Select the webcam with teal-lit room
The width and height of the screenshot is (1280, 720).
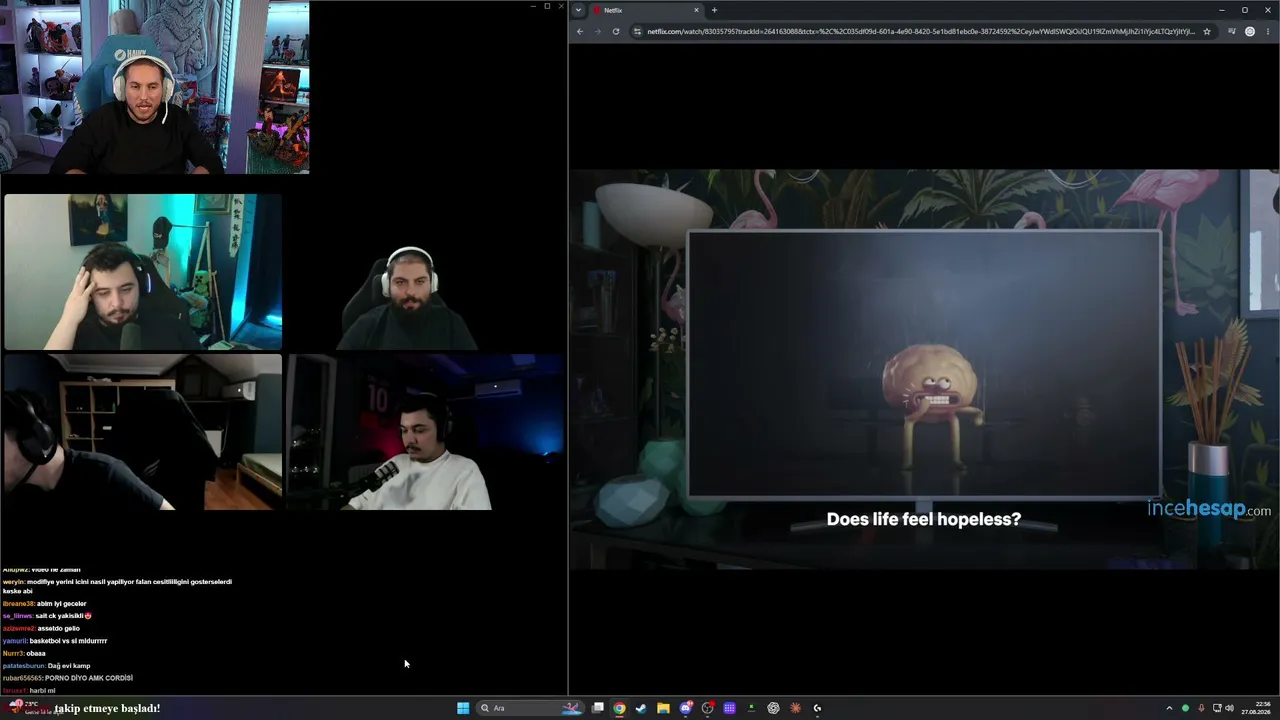(x=143, y=272)
